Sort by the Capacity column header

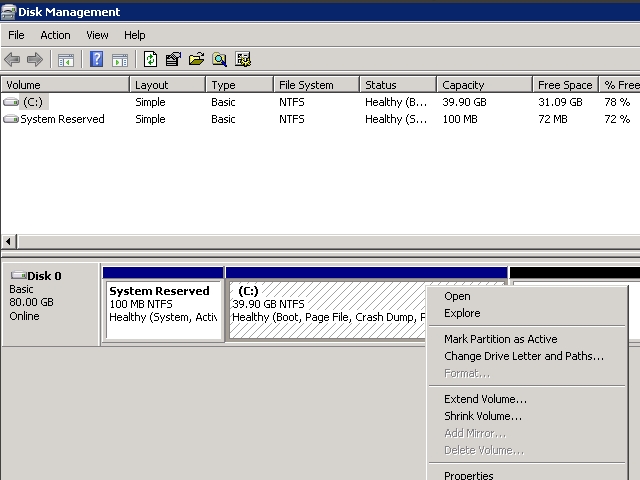coord(484,84)
